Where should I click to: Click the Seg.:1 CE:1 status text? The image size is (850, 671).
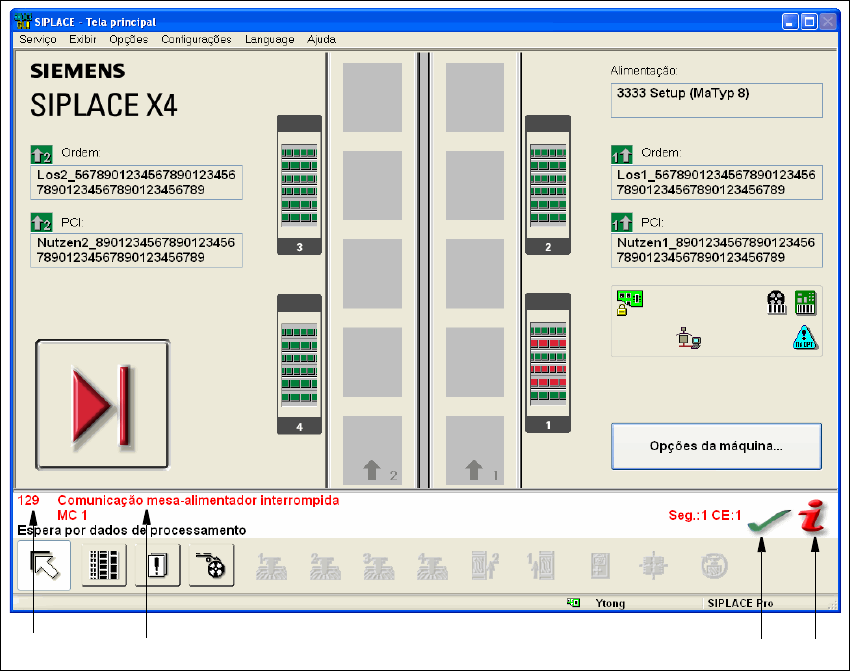(704, 515)
